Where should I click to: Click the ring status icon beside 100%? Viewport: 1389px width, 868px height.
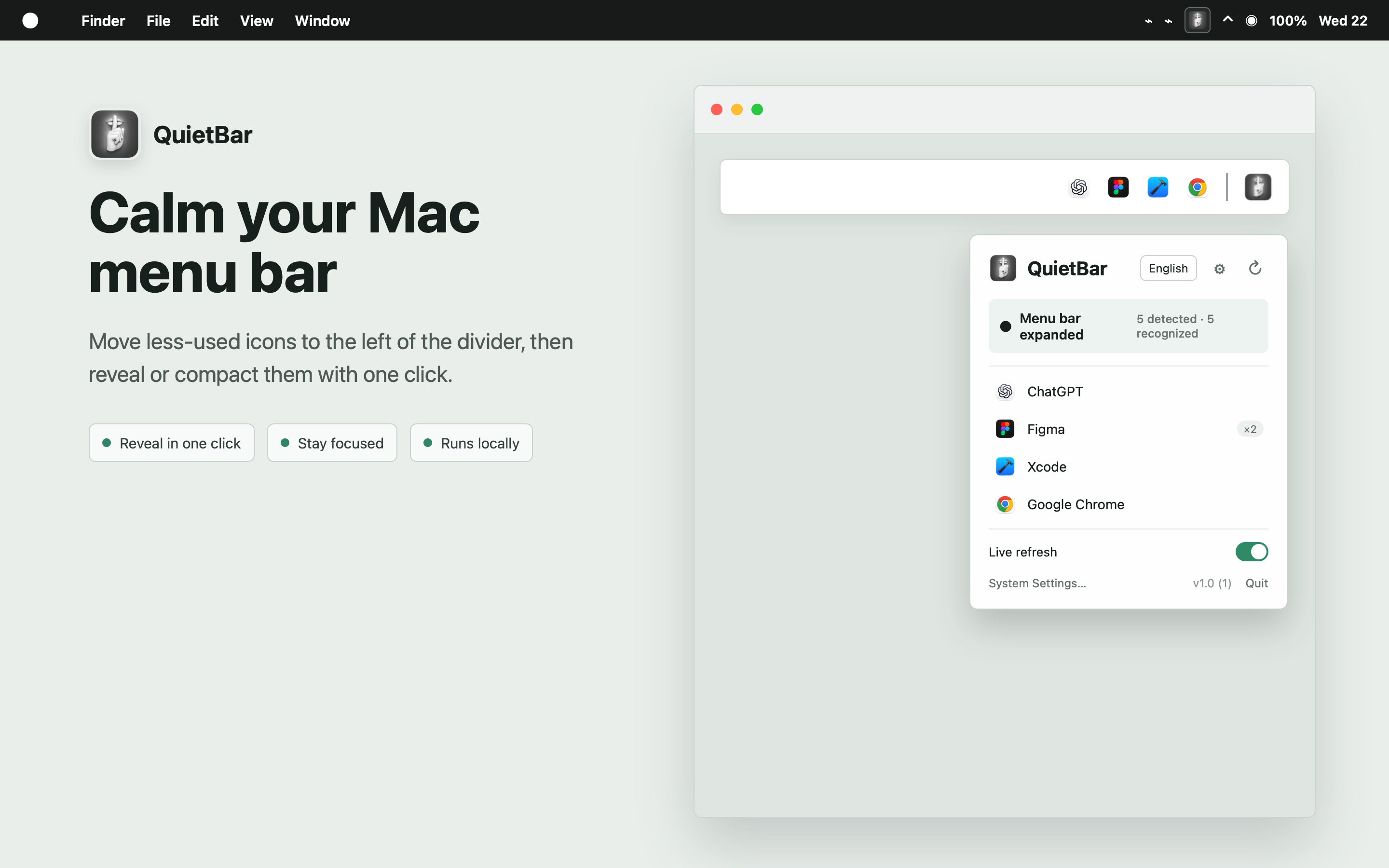click(x=1251, y=21)
